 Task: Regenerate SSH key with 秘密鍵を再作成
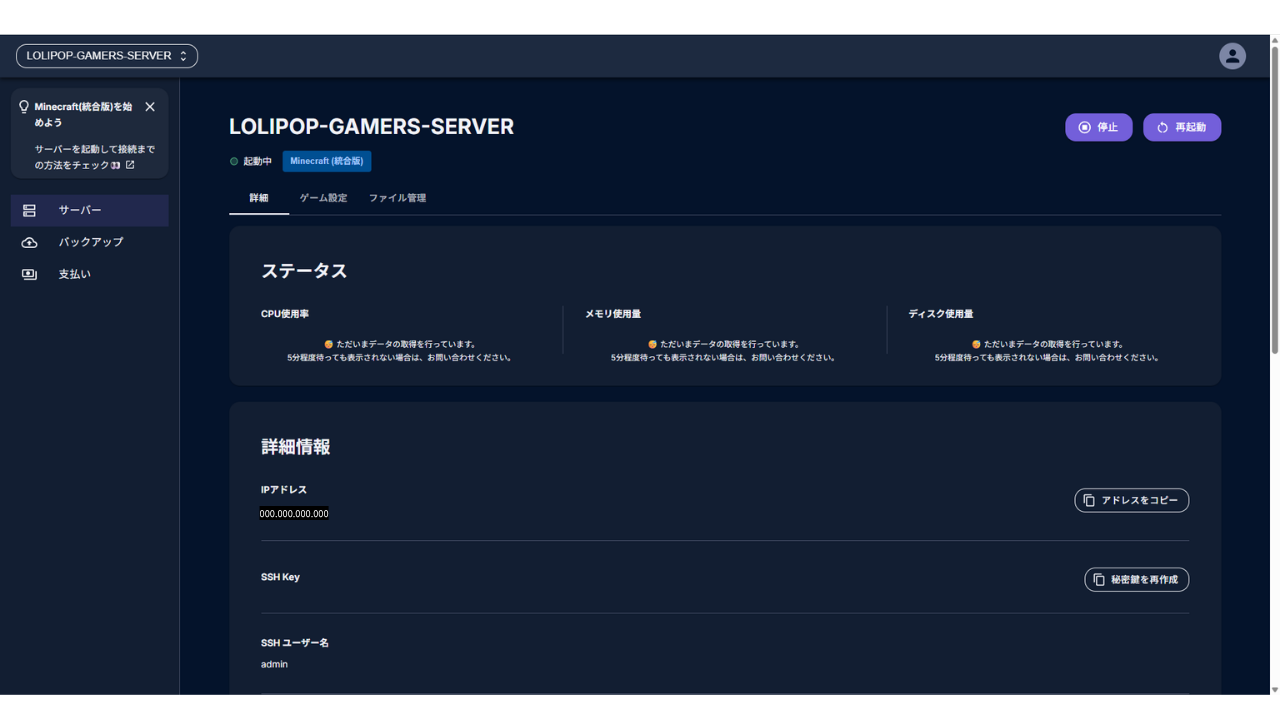1137,579
